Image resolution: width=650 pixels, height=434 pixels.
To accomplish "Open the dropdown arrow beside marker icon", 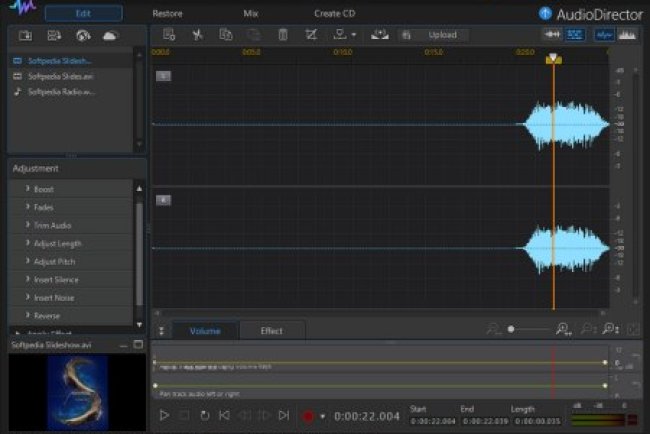I will tap(354, 35).
